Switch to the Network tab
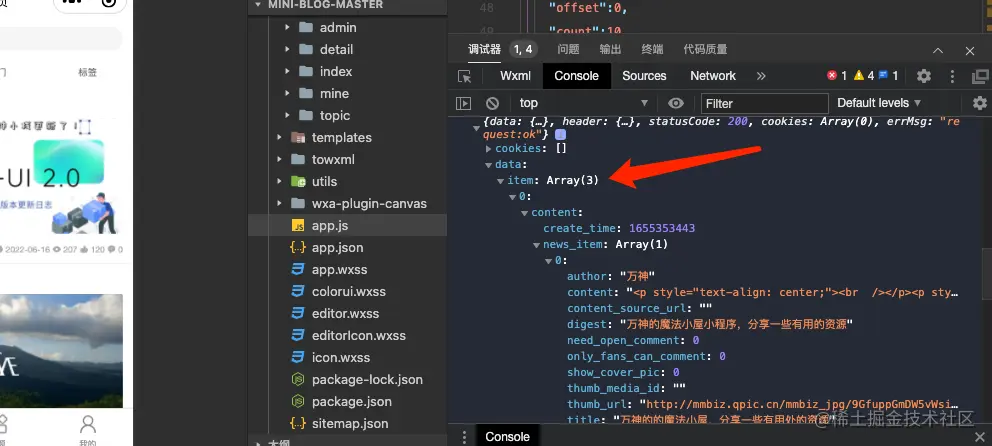This screenshot has width=992, height=446. coord(713,76)
